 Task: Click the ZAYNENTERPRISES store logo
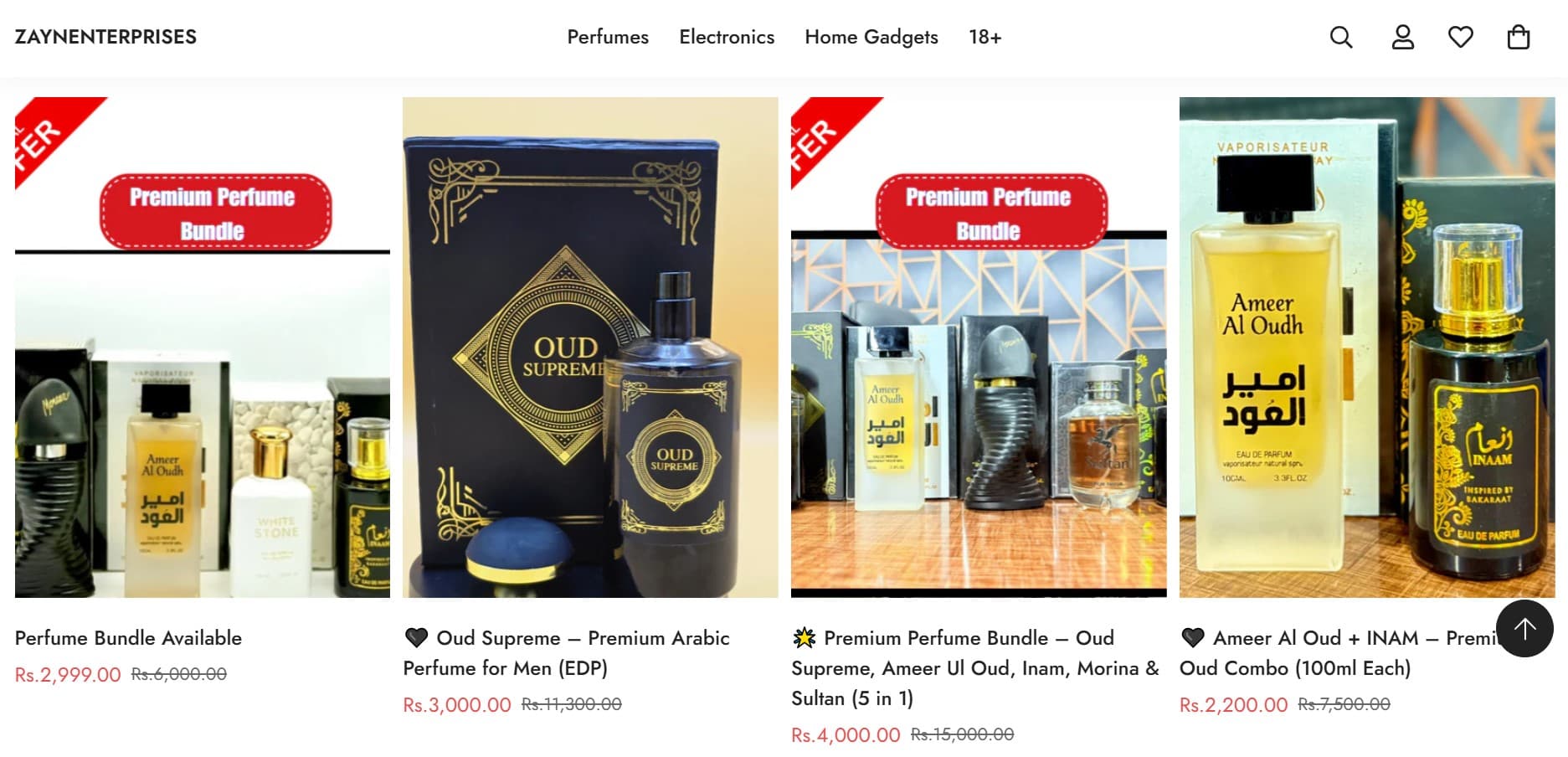click(x=105, y=37)
